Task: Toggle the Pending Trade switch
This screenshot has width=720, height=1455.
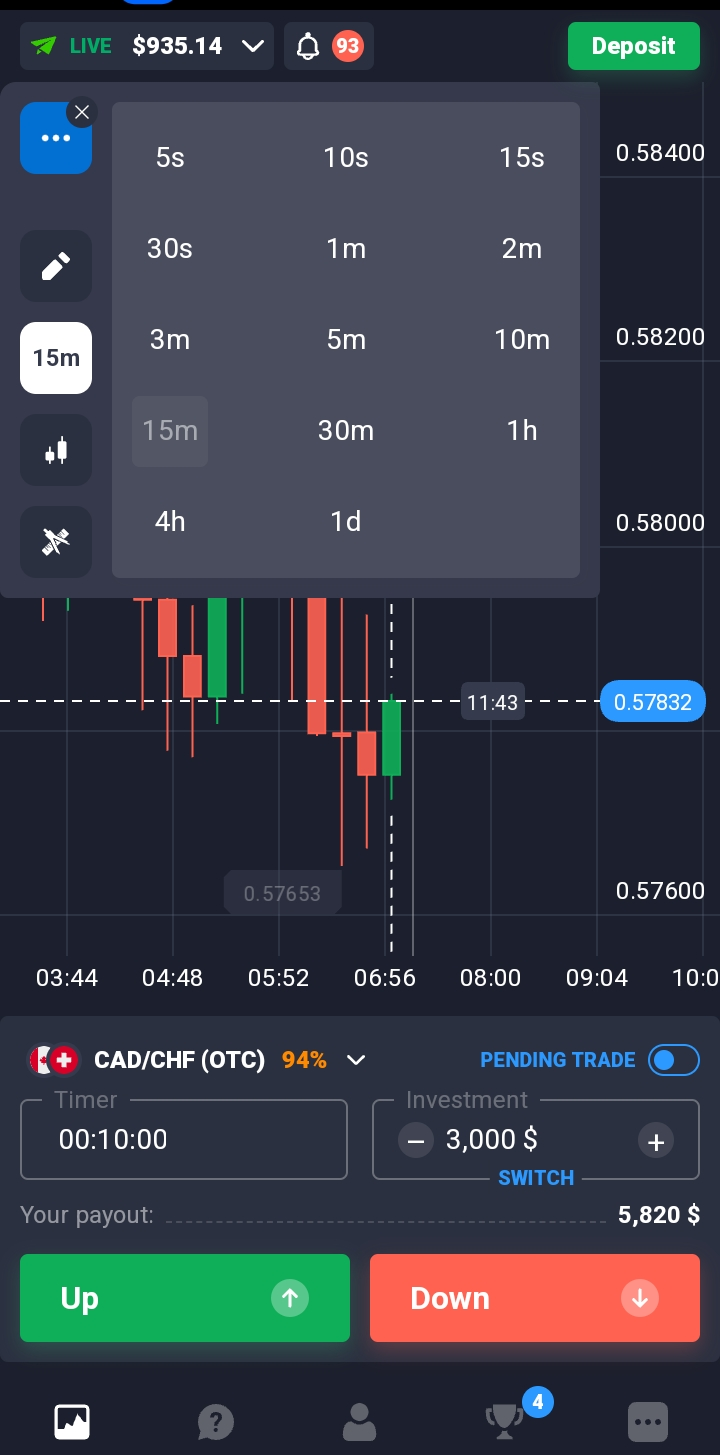Action: pyautogui.click(x=673, y=1060)
